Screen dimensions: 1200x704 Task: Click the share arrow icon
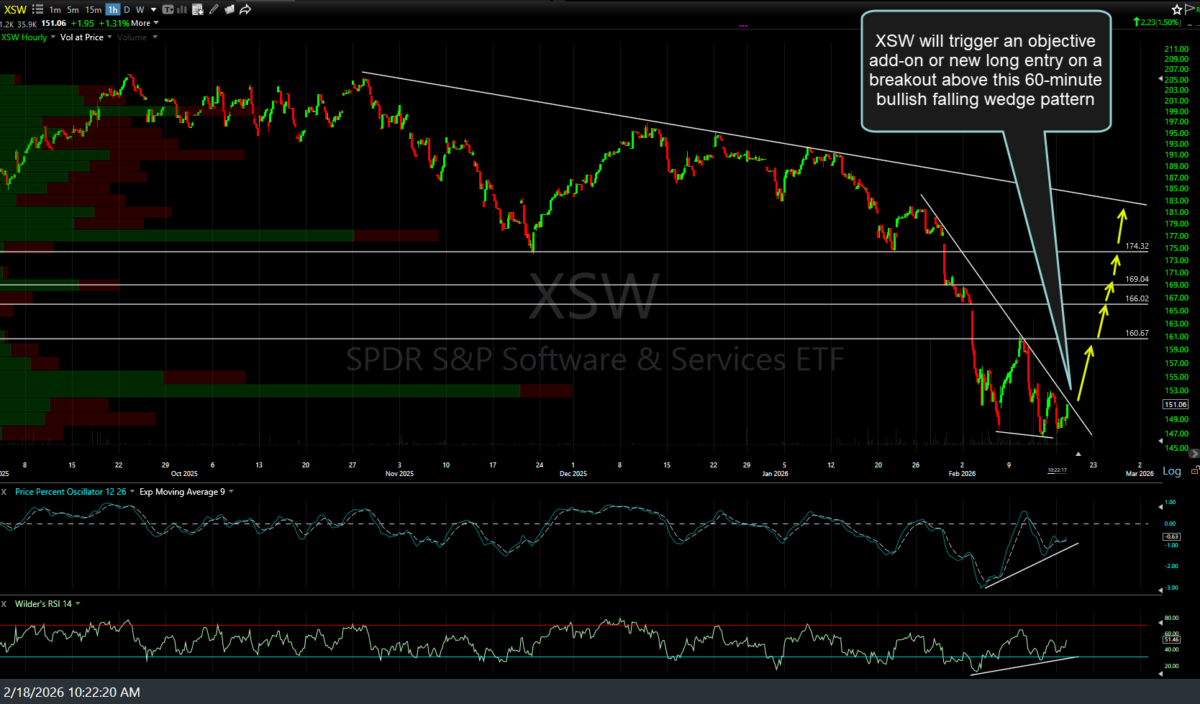click(245, 9)
